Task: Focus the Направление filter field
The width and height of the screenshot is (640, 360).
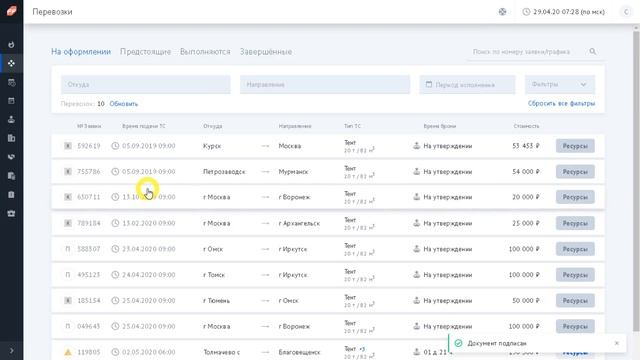Action: (x=325, y=84)
